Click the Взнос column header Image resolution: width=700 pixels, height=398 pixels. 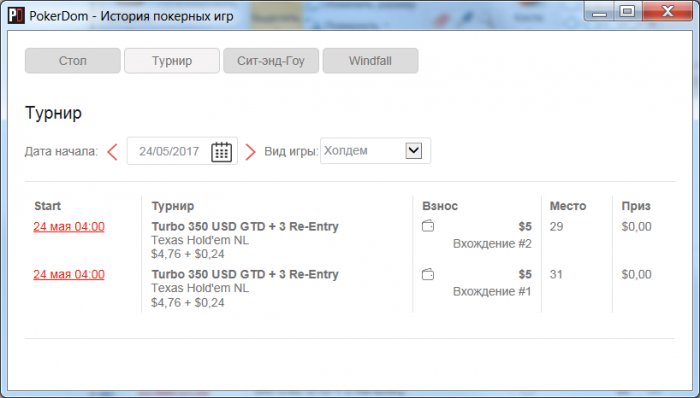pos(440,206)
